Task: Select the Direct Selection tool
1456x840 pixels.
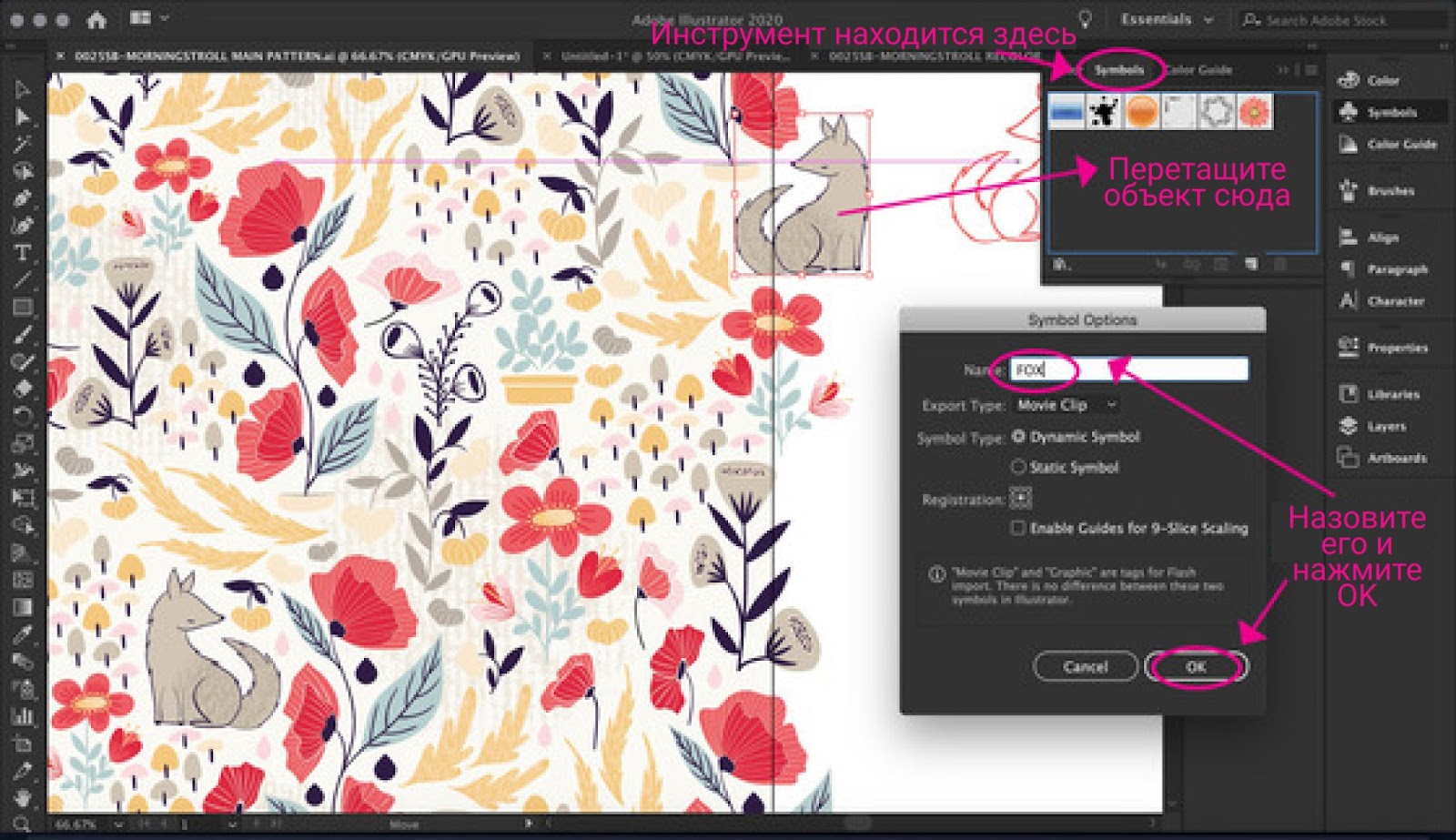Action: click(23, 116)
